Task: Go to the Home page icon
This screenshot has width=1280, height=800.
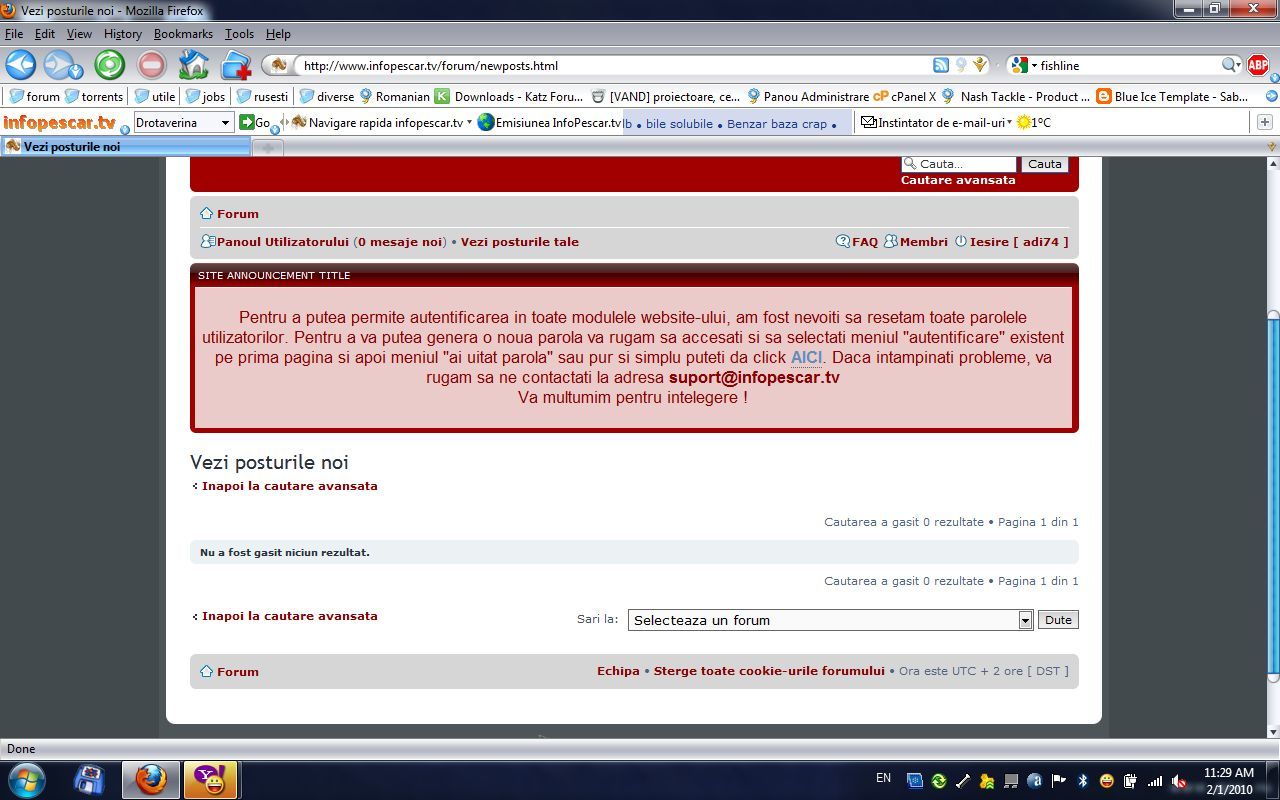Action: click(193, 65)
